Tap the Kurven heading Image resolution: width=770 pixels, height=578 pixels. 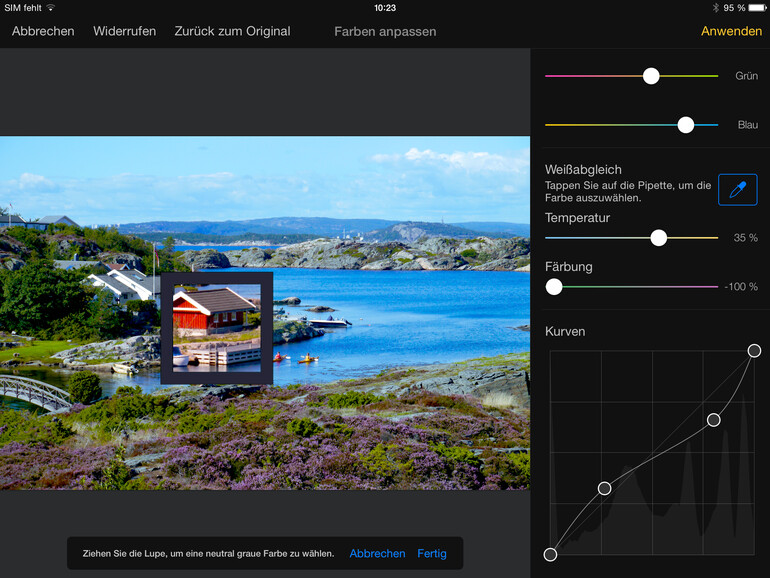(565, 331)
